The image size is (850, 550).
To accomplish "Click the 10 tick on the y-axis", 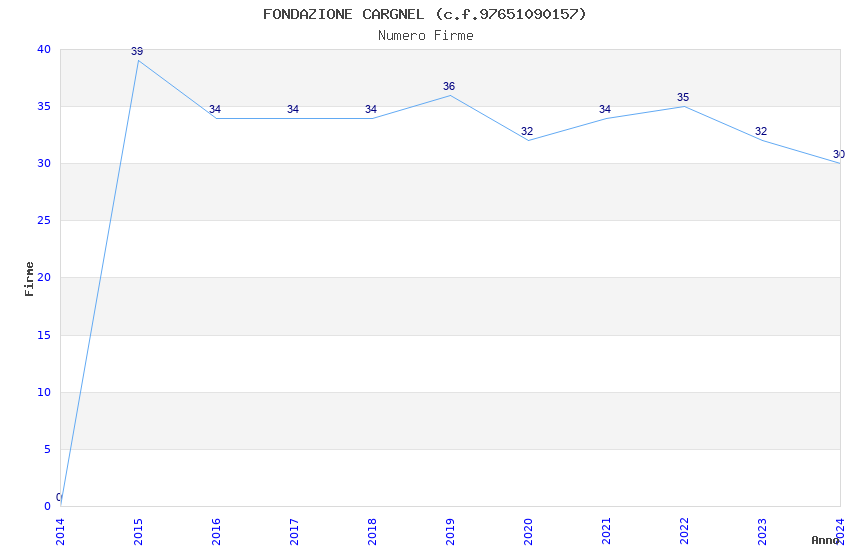I will point(44,392).
